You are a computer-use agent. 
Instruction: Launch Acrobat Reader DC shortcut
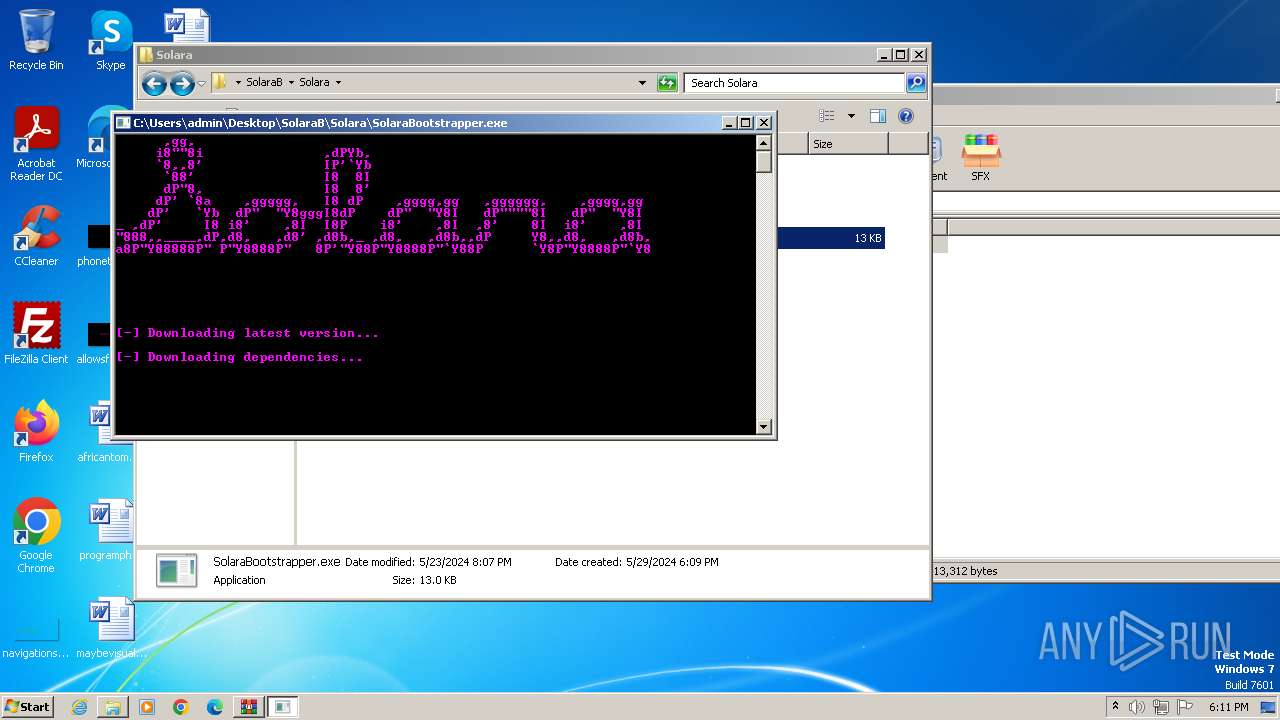click(x=36, y=144)
